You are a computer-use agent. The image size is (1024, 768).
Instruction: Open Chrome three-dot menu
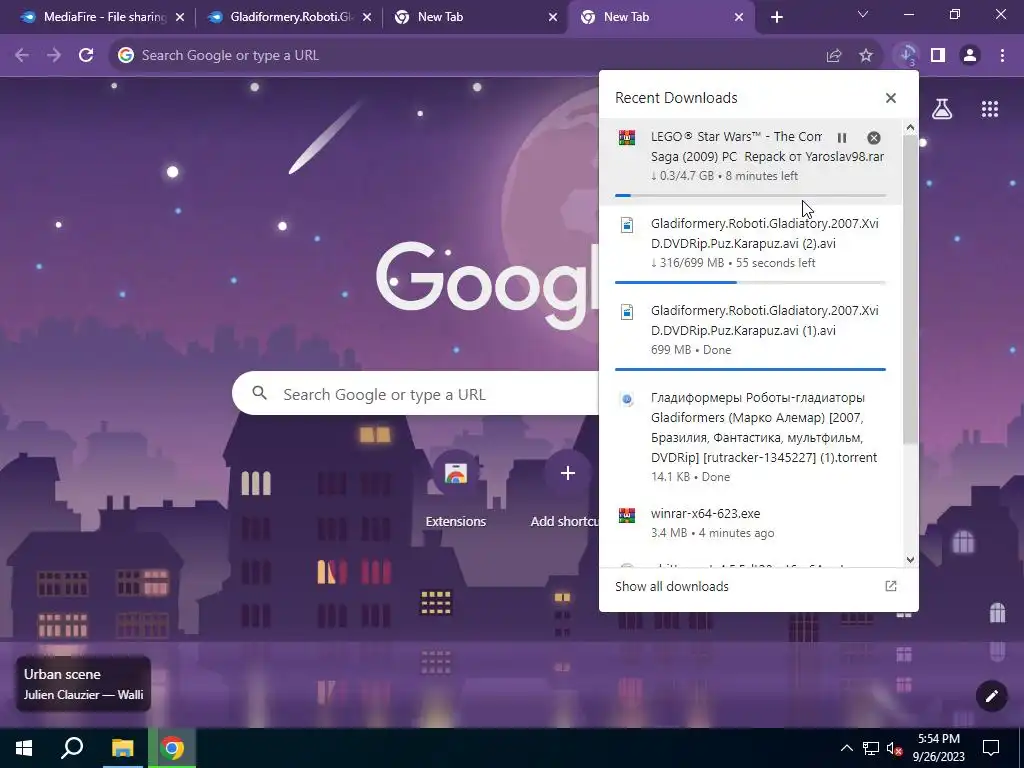pyautogui.click(x=1002, y=56)
